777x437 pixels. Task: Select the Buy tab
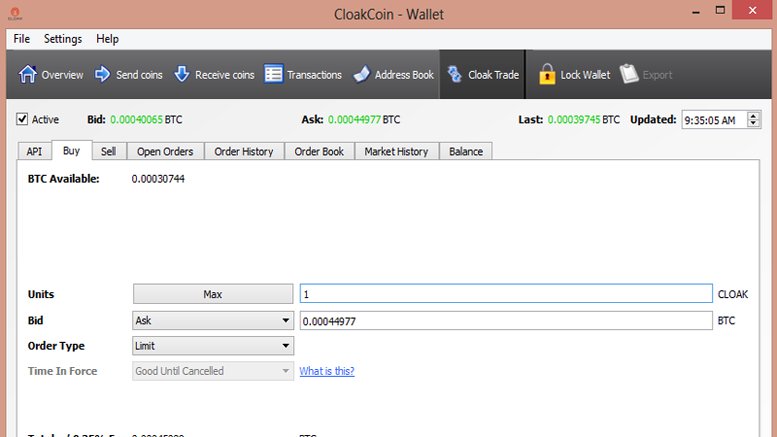(71, 151)
